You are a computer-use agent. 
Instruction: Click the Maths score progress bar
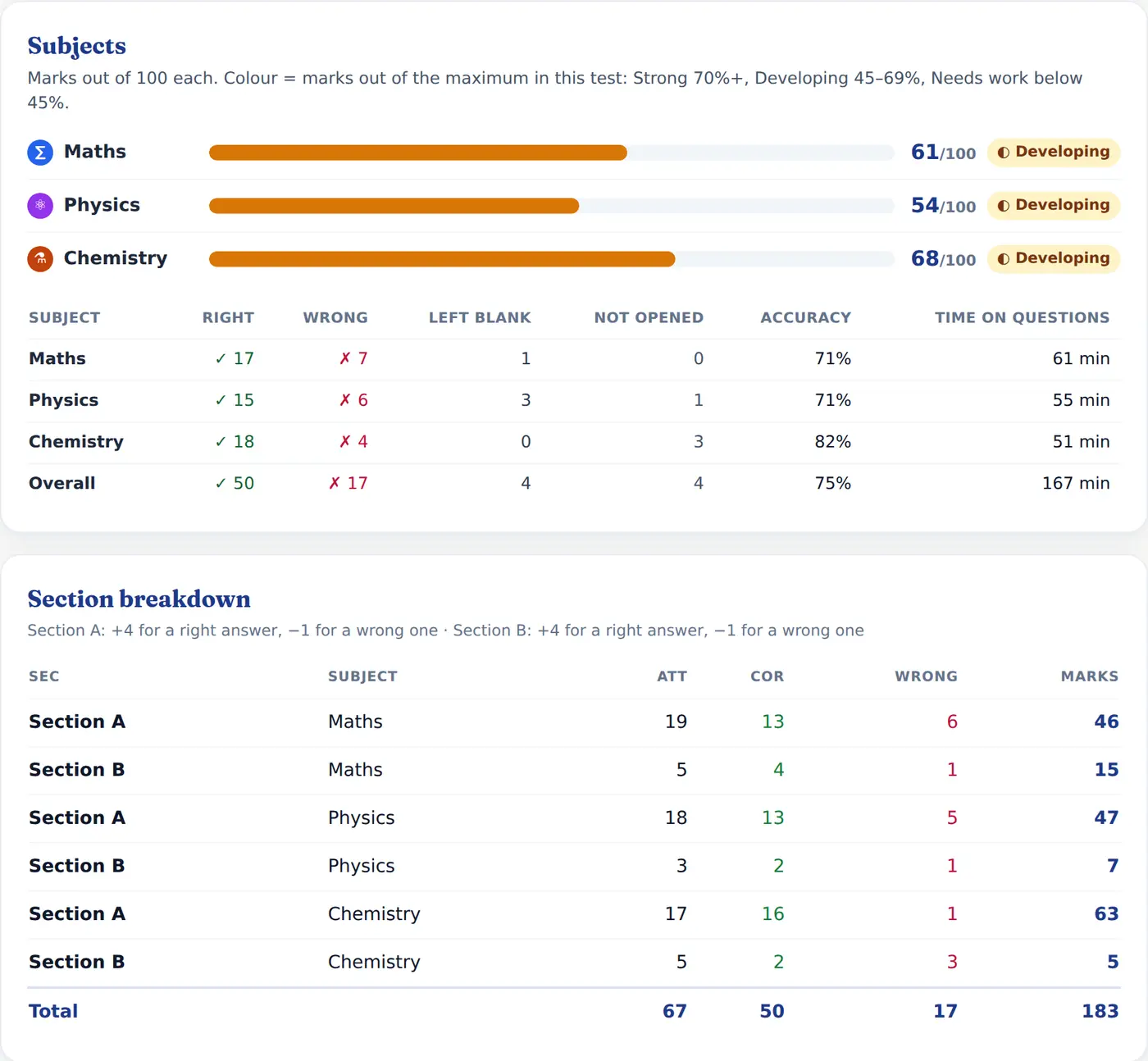(551, 153)
